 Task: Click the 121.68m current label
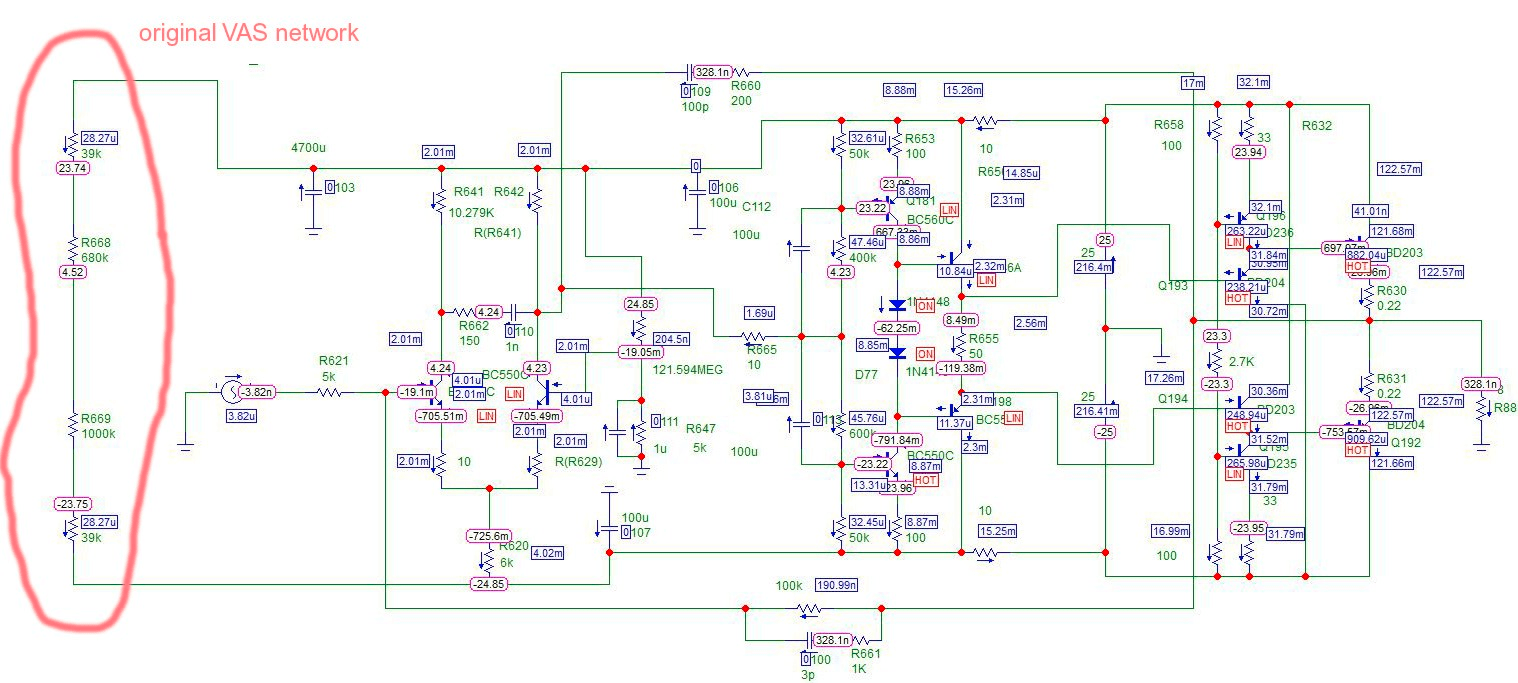[x=1393, y=231]
